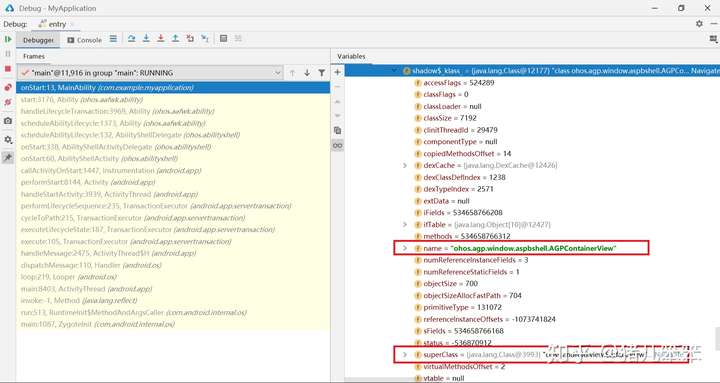The width and height of the screenshot is (720, 383).
Task: Toggle Mute Breakpoints in the debug sidebar
Action: [x=8, y=102]
